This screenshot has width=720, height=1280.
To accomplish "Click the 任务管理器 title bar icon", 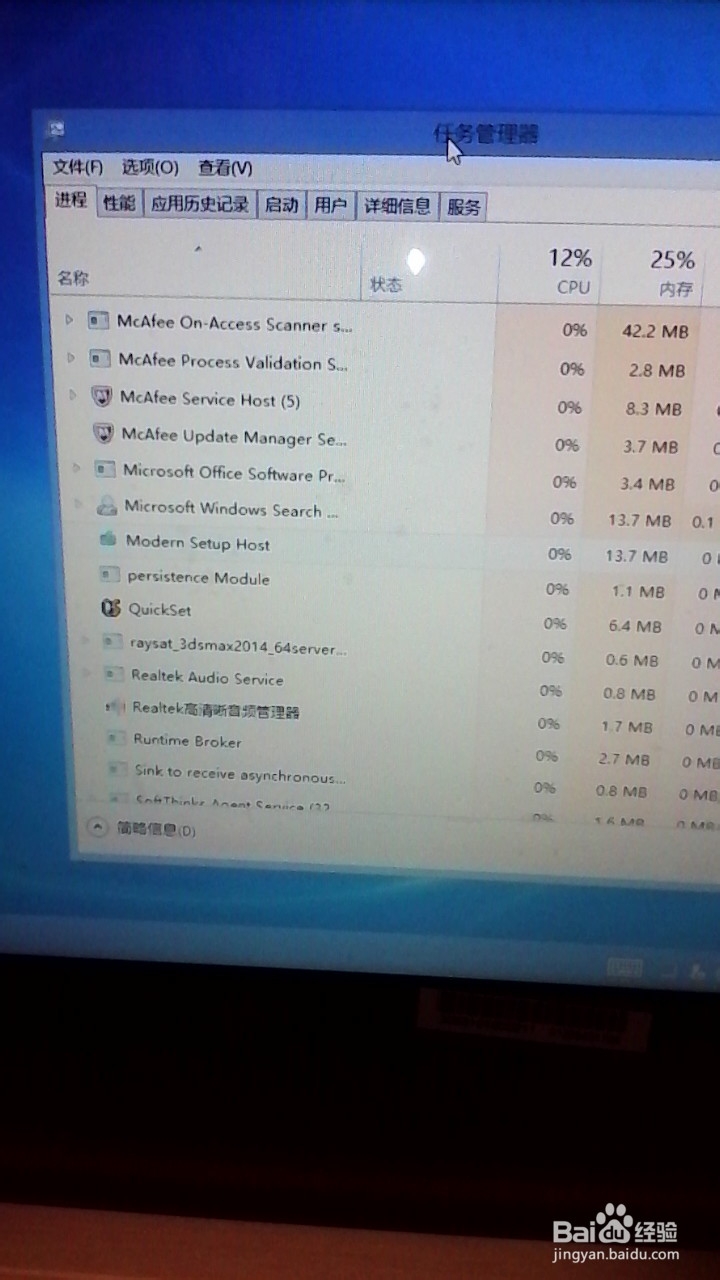I will click(x=56, y=129).
